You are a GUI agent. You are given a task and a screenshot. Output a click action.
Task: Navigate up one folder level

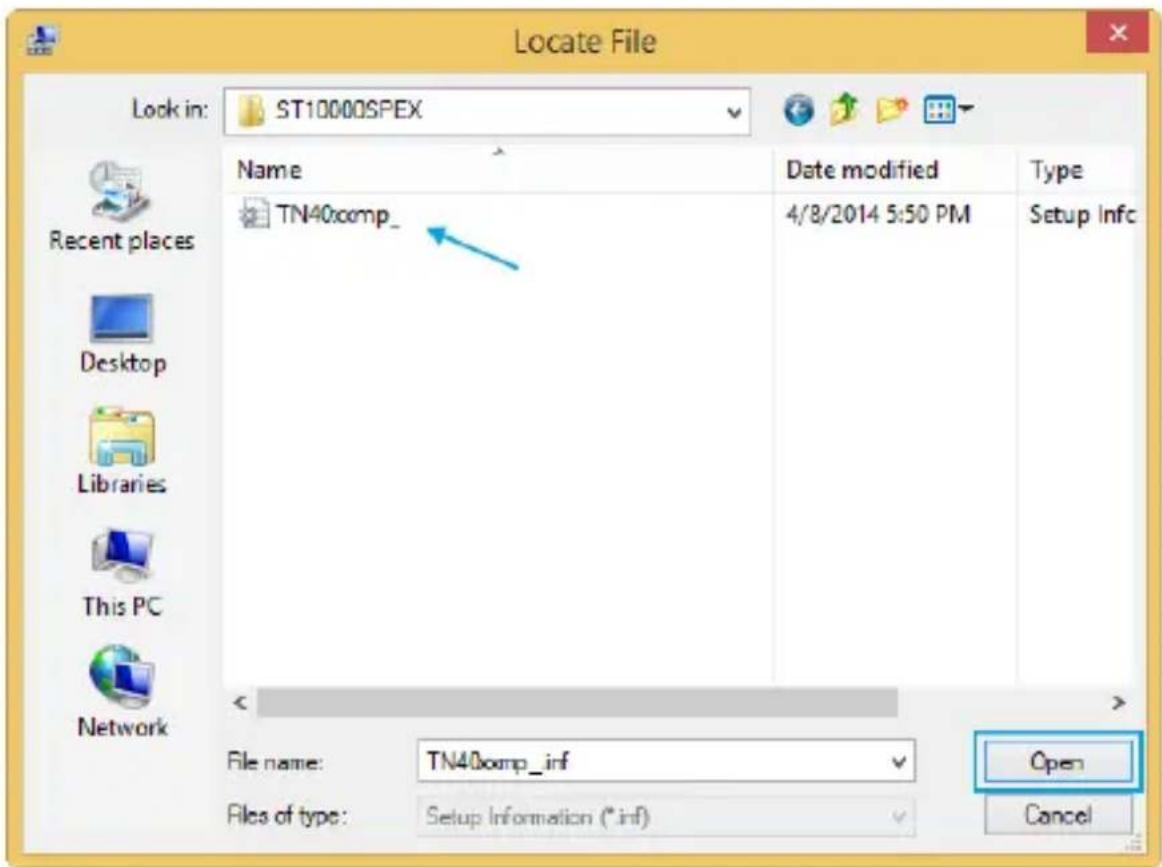pos(844,110)
